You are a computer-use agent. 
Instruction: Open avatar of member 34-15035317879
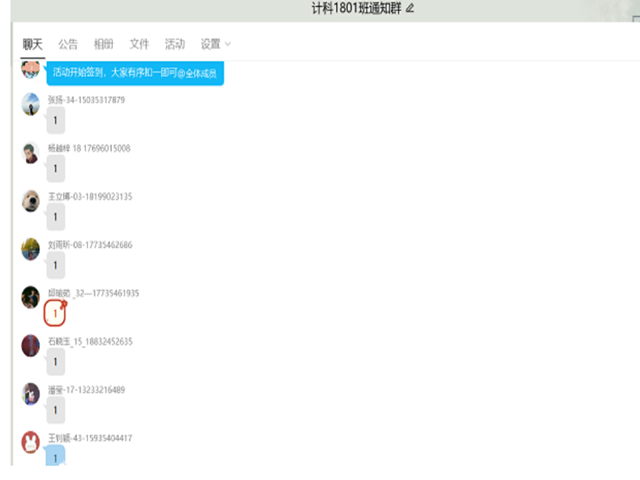coord(31,104)
